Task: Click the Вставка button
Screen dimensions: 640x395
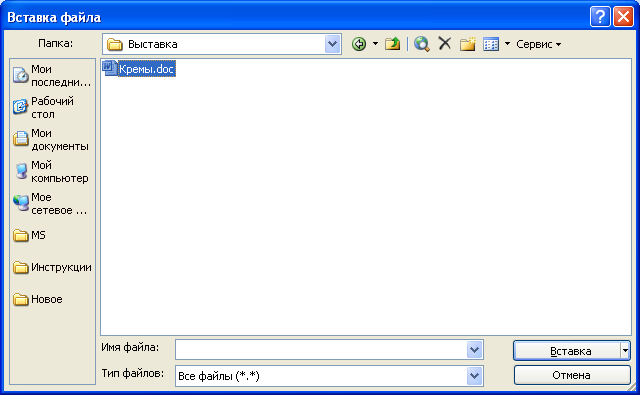Action: point(567,351)
